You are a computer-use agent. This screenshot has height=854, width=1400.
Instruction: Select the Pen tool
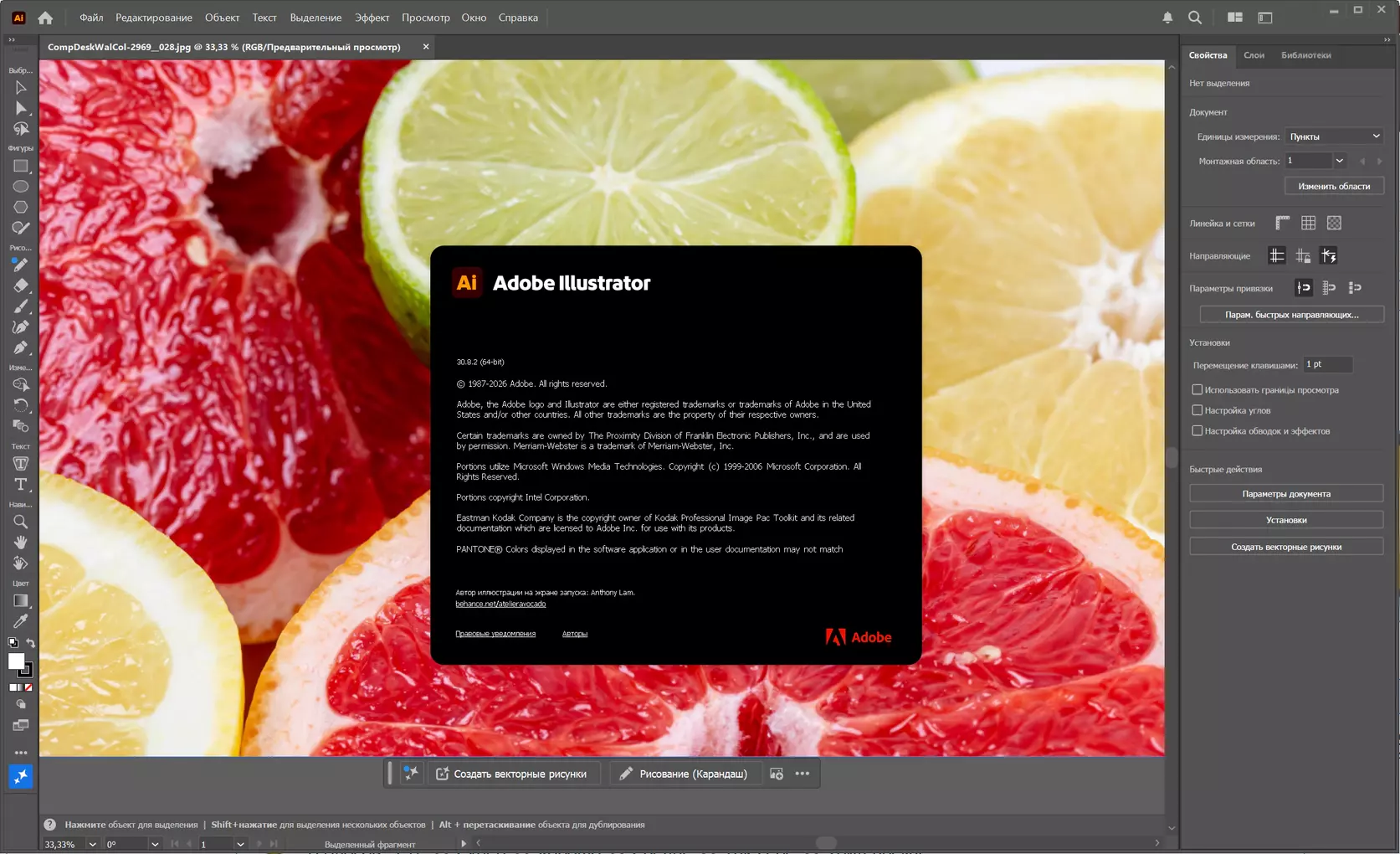tap(21, 347)
